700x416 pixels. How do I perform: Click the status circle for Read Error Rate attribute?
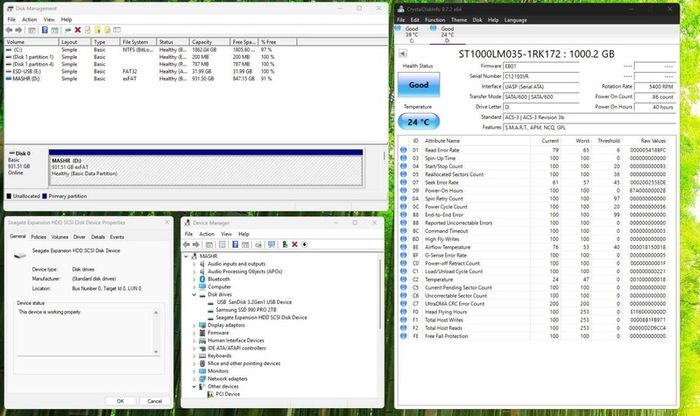[404, 150]
